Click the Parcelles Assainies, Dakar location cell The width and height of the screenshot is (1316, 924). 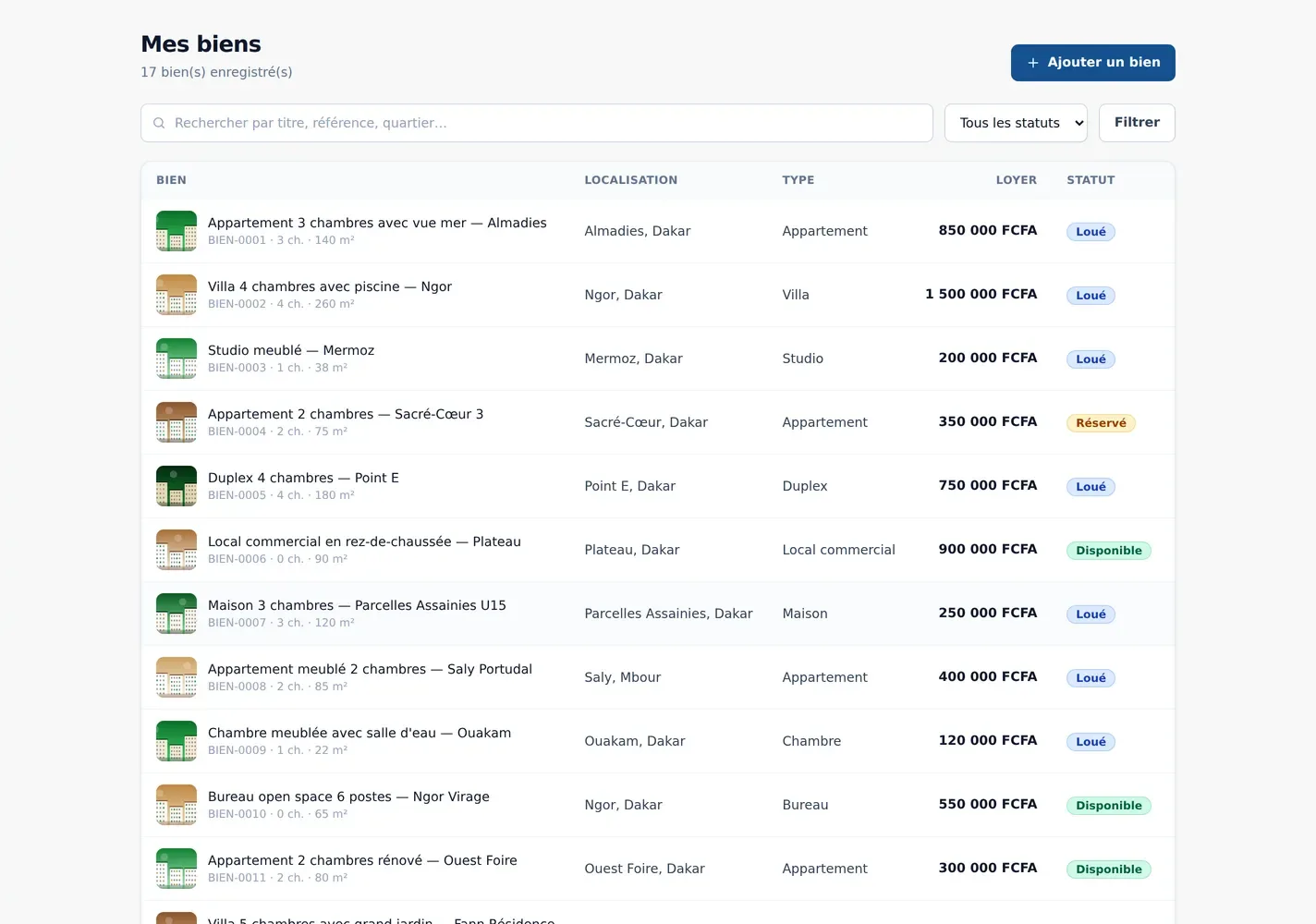tap(668, 614)
